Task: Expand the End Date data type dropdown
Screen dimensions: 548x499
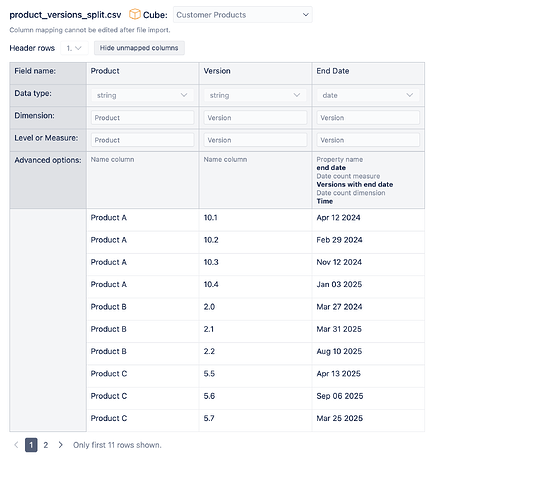Action: [368, 95]
